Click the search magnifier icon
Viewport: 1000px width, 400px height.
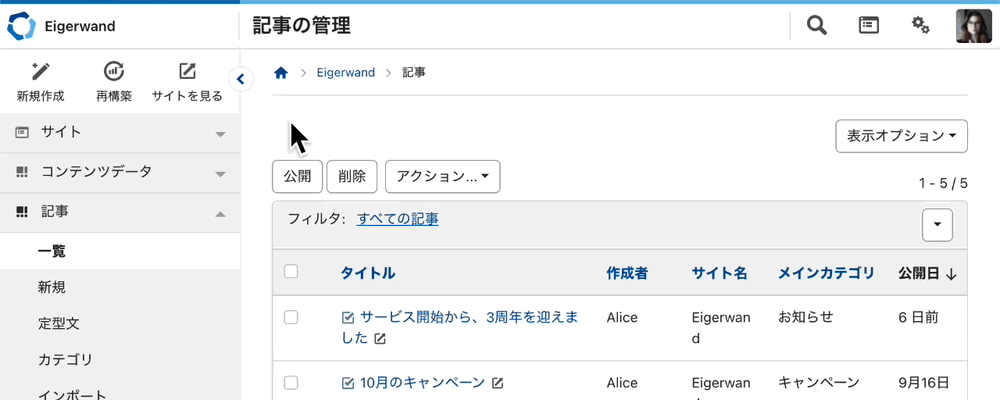point(817,26)
